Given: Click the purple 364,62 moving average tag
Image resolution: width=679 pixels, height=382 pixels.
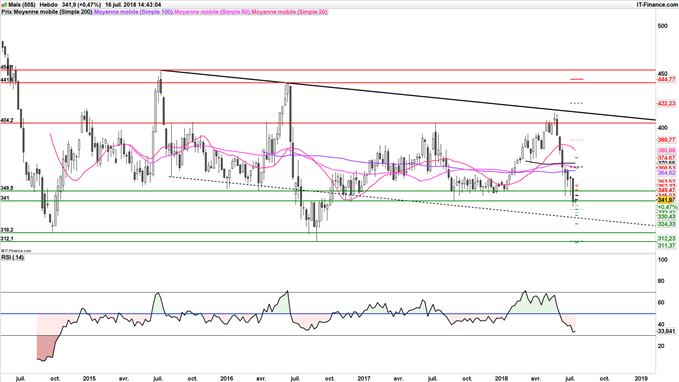Looking at the screenshot, I should (667, 173).
